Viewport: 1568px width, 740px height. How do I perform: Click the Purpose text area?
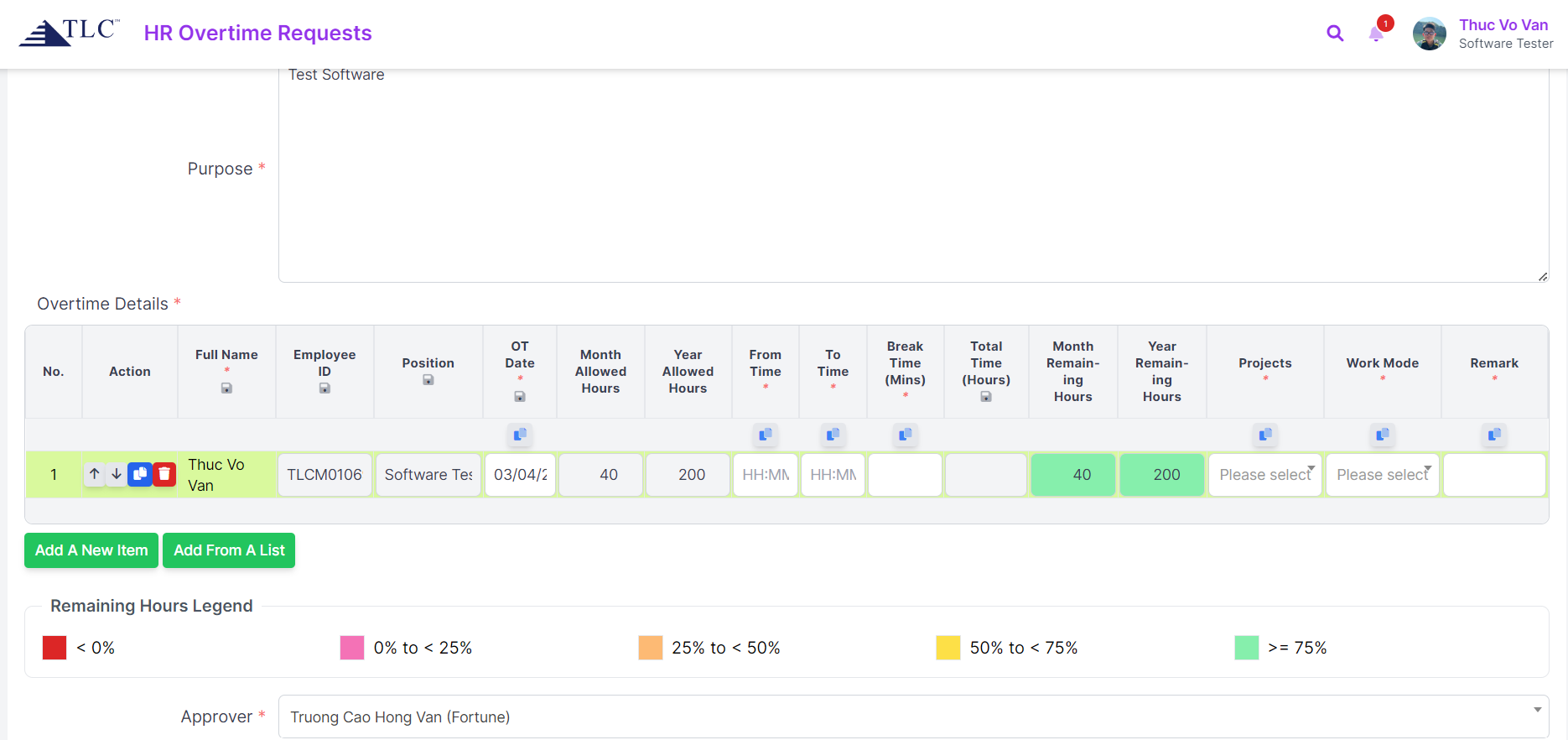tap(913, 175)
